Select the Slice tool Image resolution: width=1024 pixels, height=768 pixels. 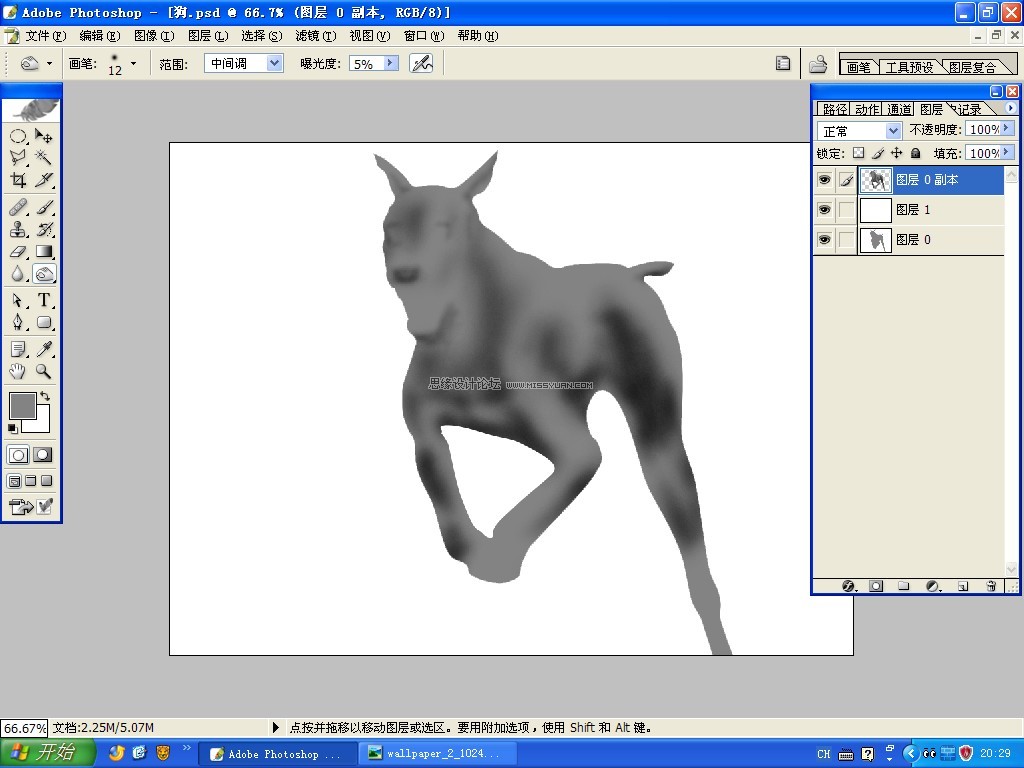tap(44, 180)
